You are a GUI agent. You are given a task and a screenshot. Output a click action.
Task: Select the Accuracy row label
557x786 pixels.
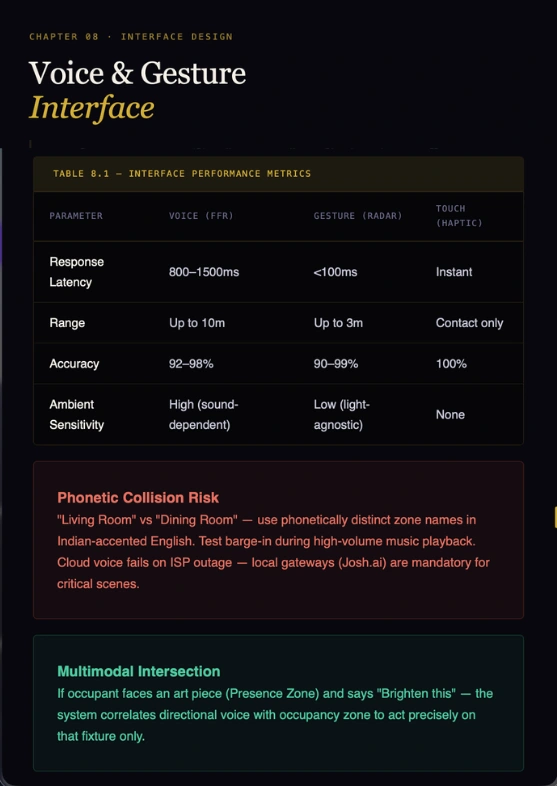pyautogui.click(x=74, y=363)
